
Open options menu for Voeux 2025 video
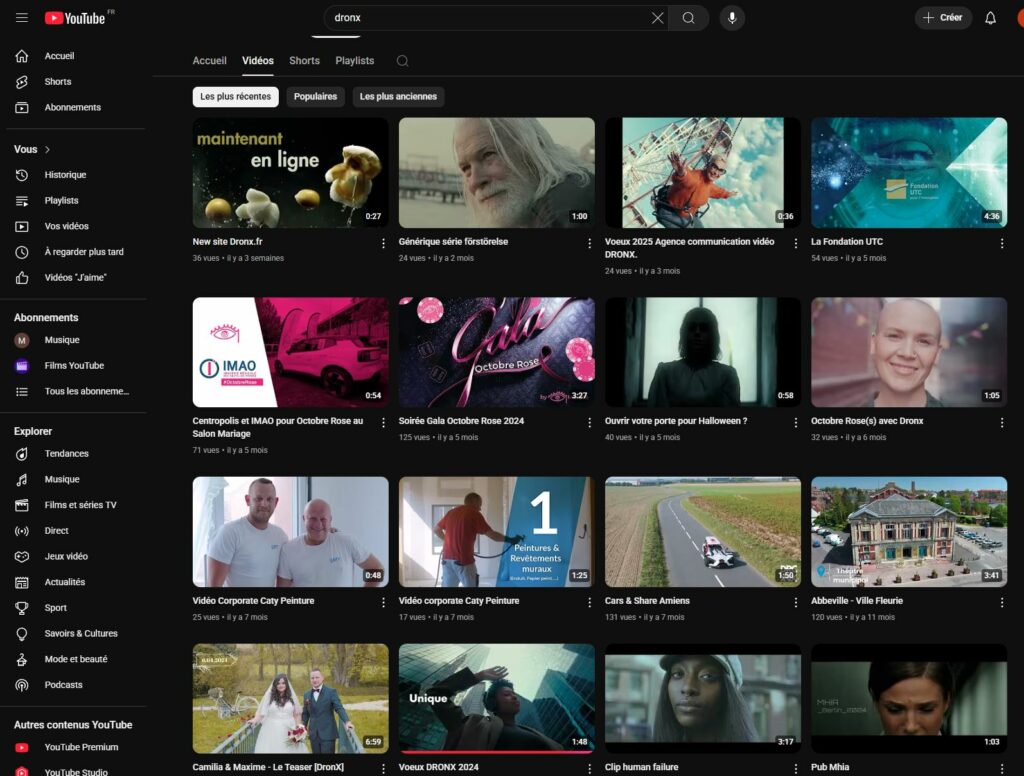point(795,244)
